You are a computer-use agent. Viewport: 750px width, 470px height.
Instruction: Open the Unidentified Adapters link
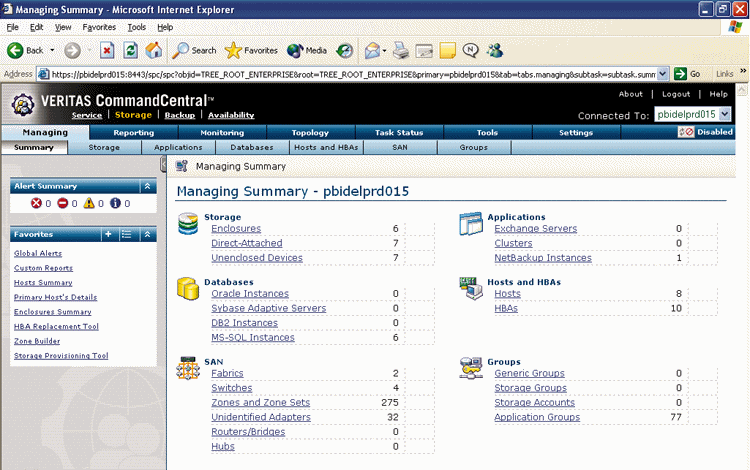tap(261, 417)
